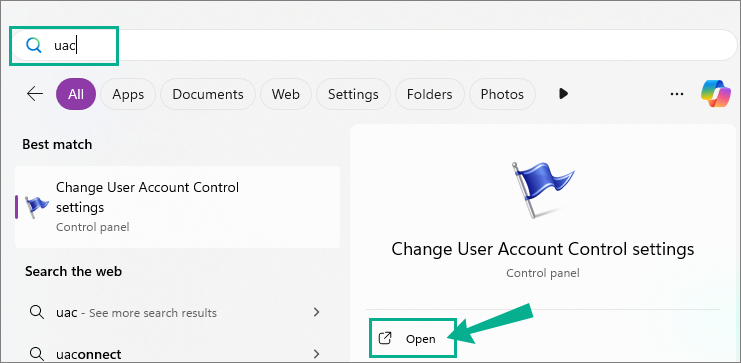
Task: Show more filter tabs with the play arrow
Action: [563, 94]
